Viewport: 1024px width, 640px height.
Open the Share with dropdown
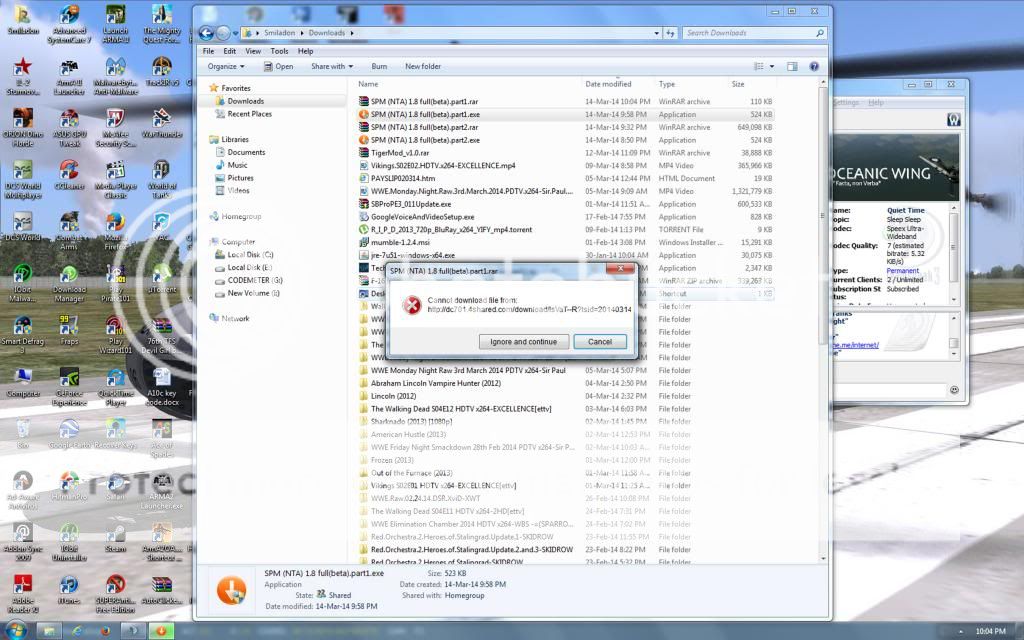point(332,67)
